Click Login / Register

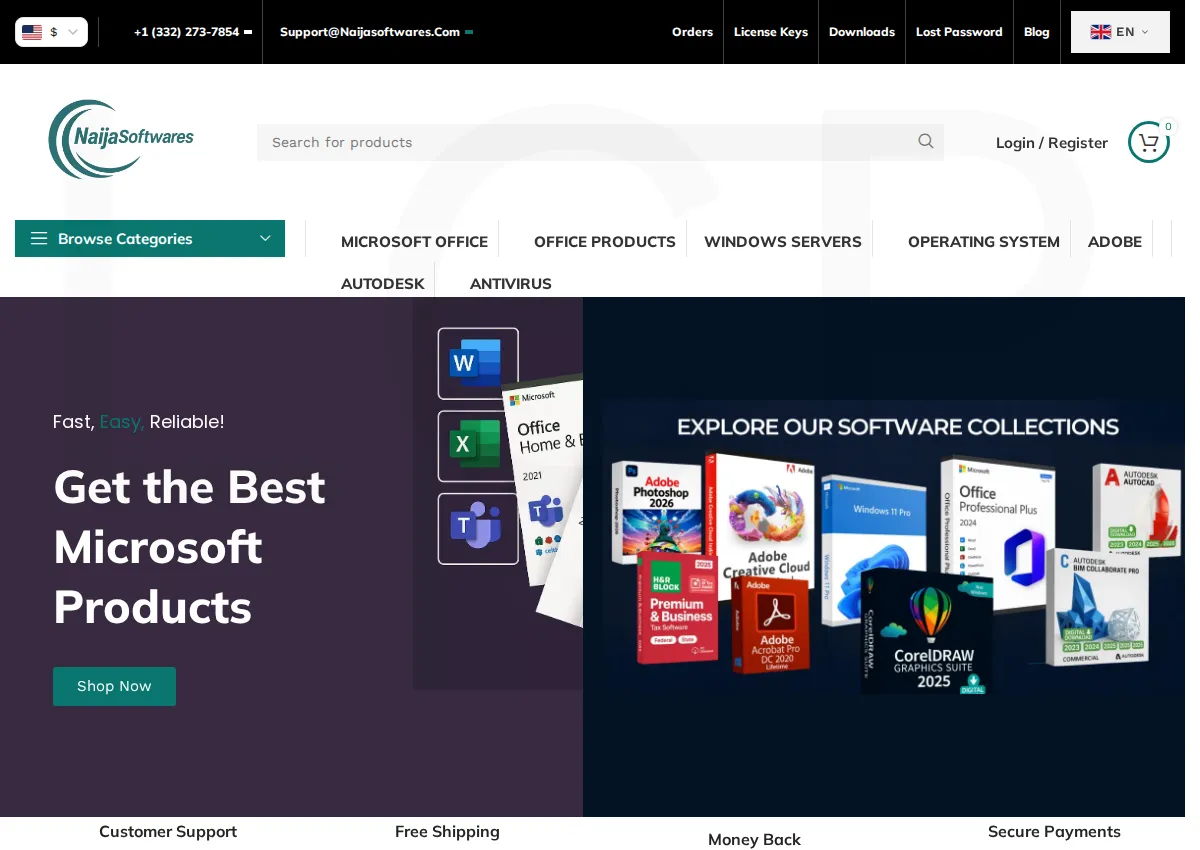click(1052, 143)
